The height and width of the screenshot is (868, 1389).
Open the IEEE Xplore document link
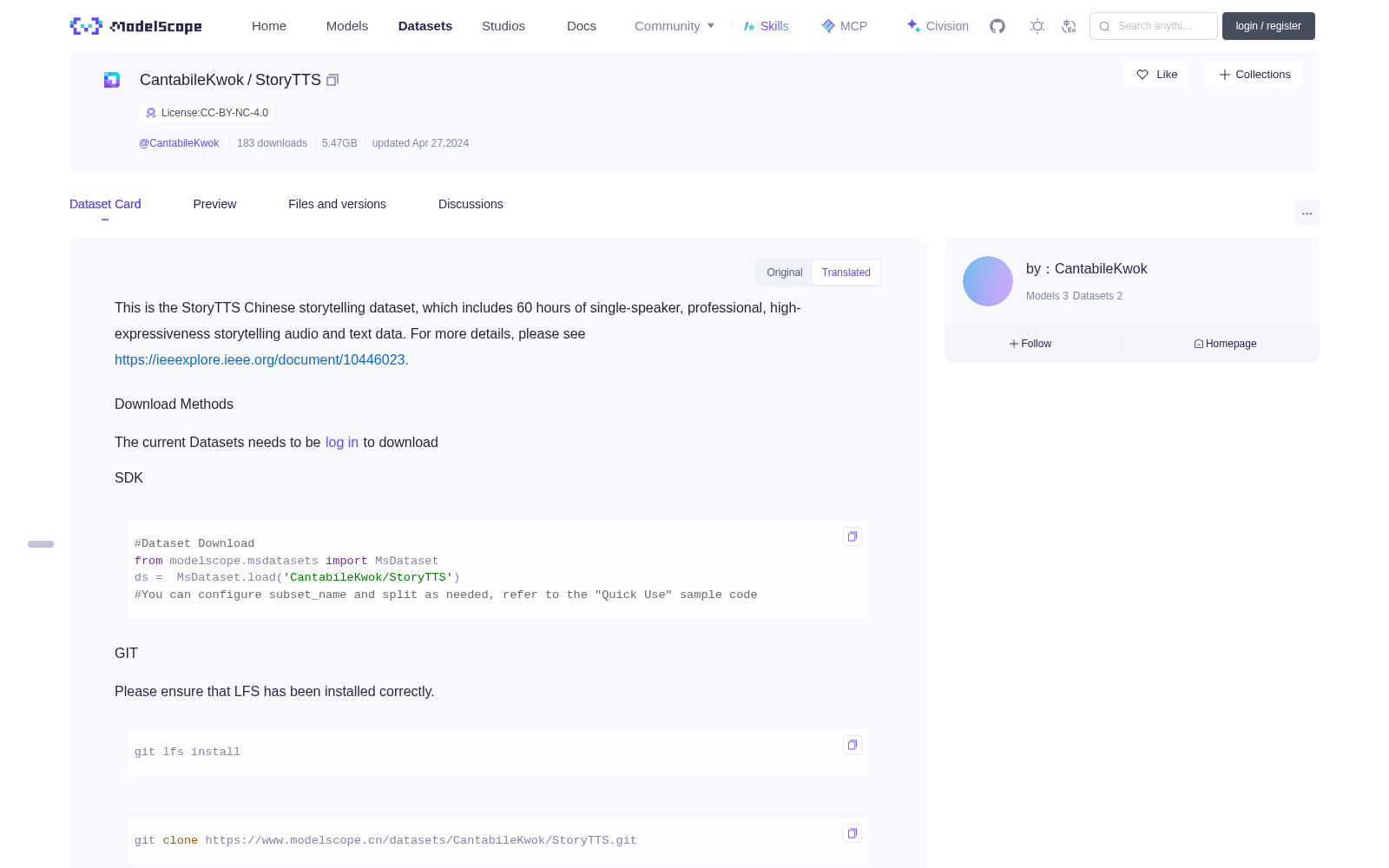pos(260,359)
